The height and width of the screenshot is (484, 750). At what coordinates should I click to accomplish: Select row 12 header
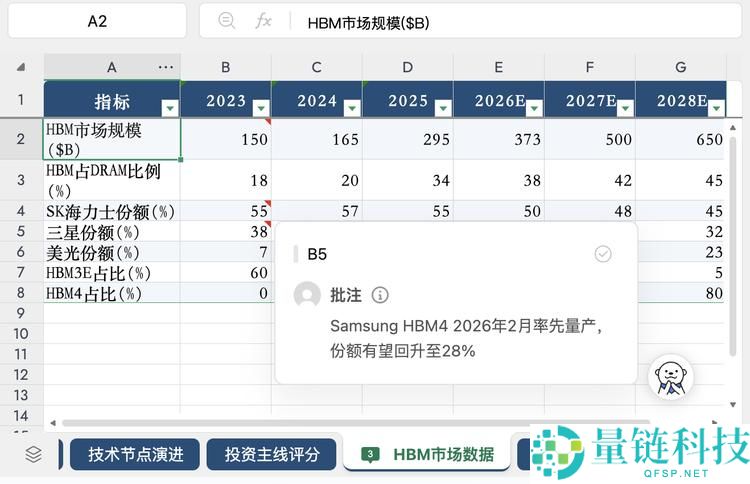coord(21,374)
